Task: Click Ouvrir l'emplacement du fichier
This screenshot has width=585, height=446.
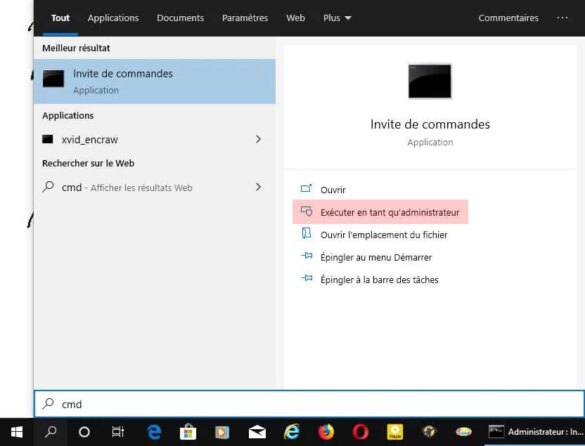Action: [384, 235]
